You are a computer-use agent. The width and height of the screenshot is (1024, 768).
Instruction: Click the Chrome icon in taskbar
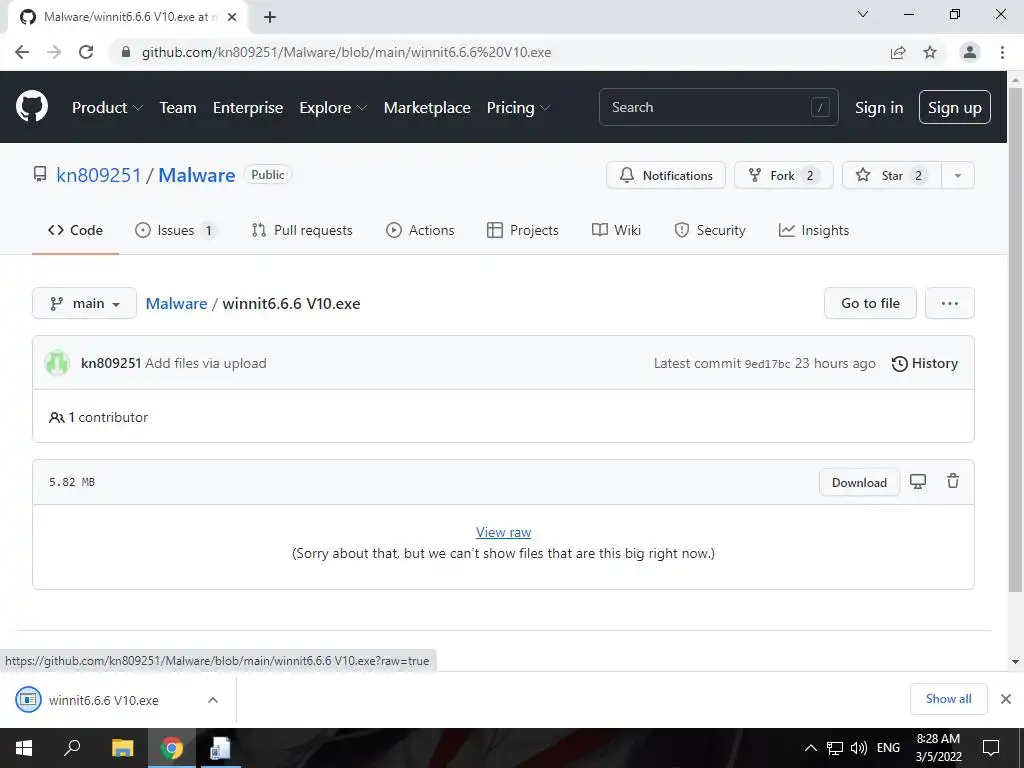(x=172, y=748)
